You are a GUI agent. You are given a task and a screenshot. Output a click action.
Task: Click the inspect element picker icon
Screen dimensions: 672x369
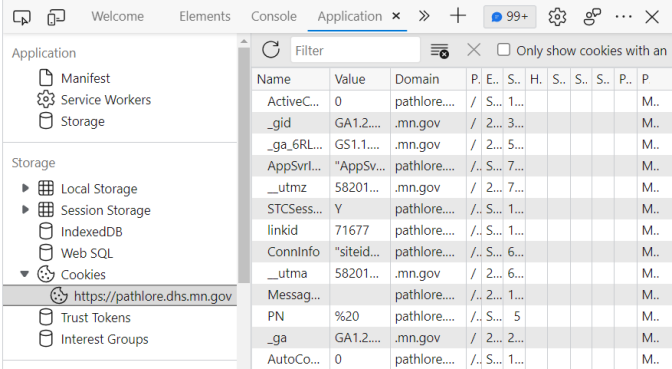[x=22, y=17]
